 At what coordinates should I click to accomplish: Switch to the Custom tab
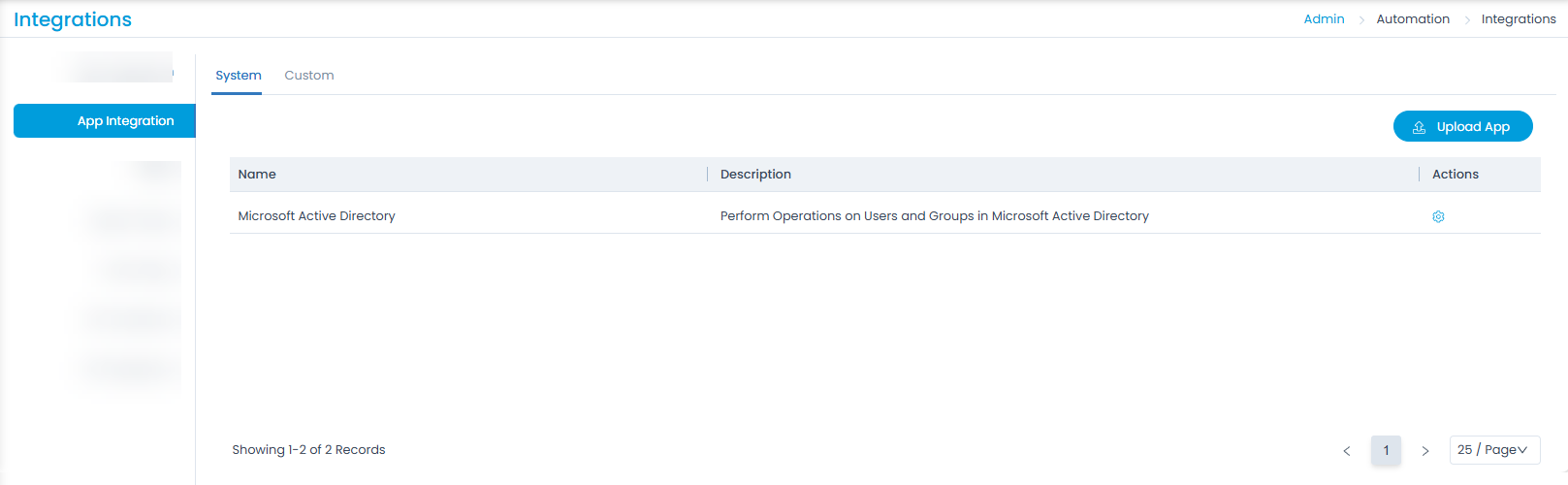309,75
